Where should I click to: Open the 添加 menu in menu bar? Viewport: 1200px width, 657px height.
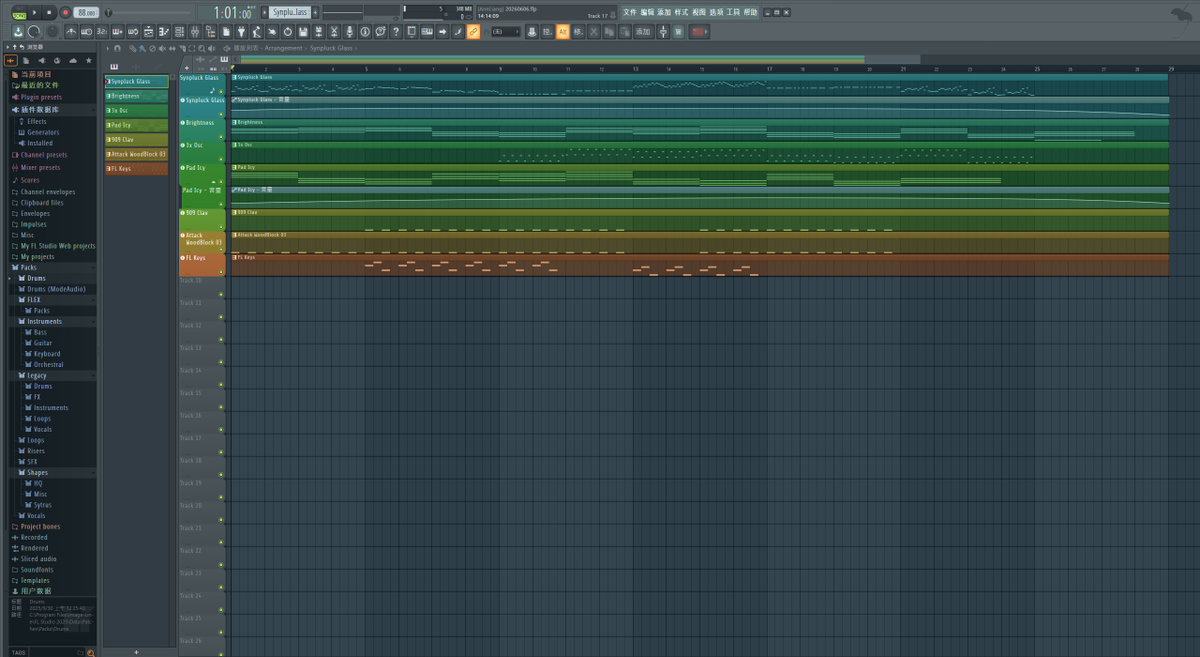(664, 13)
